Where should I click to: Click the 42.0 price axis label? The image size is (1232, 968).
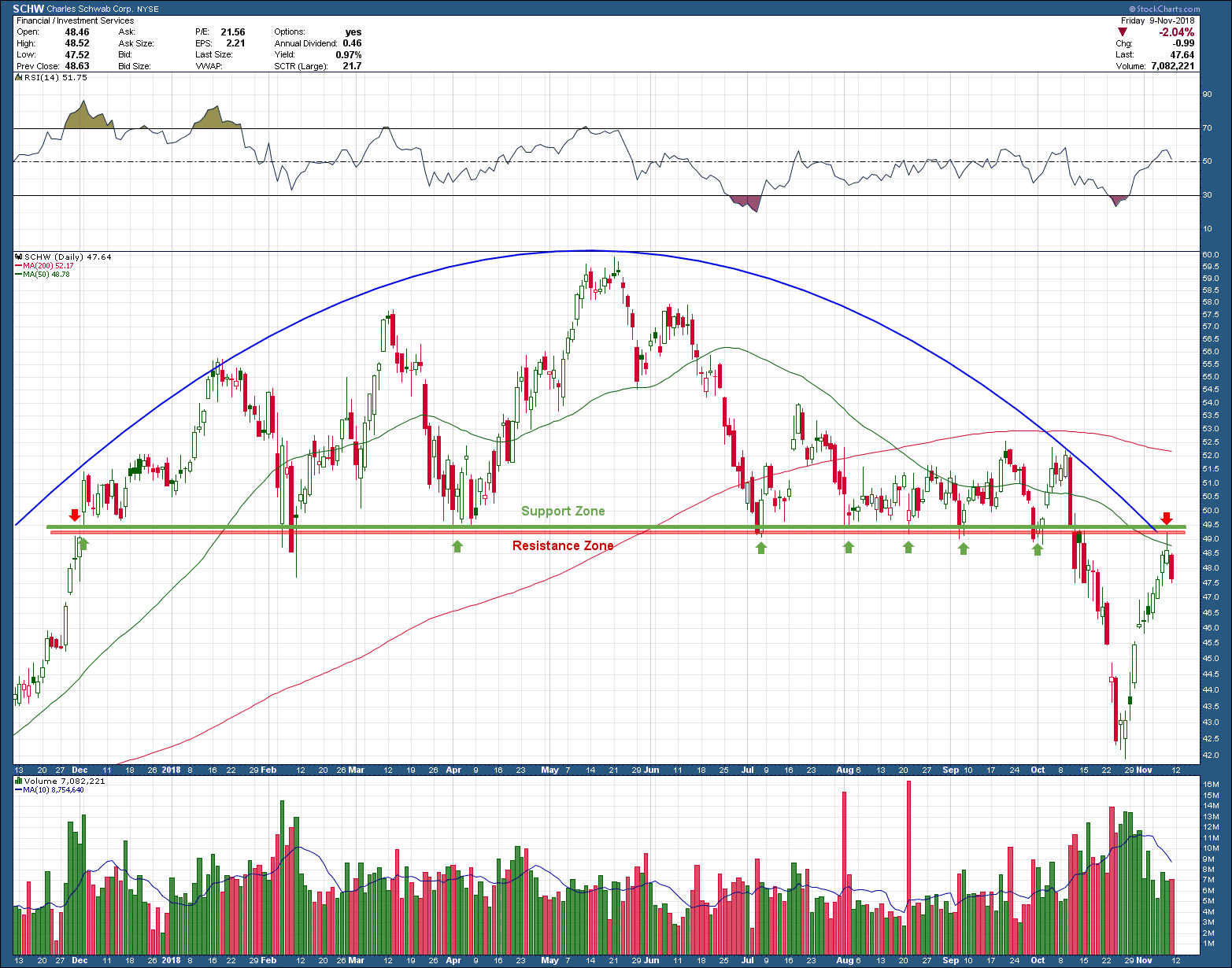pos(1210,756)
